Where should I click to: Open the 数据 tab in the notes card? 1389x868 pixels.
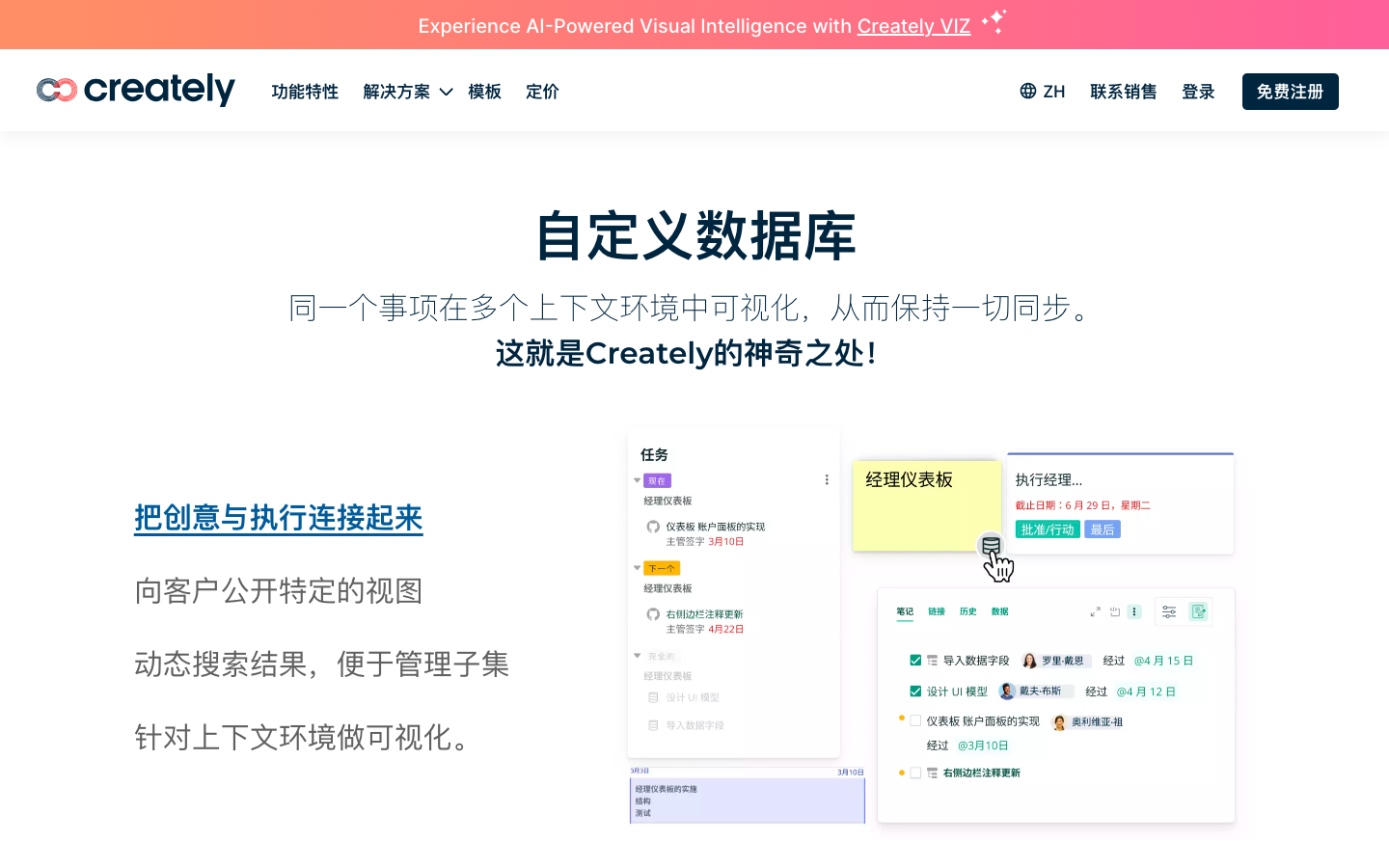[x=1000, y=611]
